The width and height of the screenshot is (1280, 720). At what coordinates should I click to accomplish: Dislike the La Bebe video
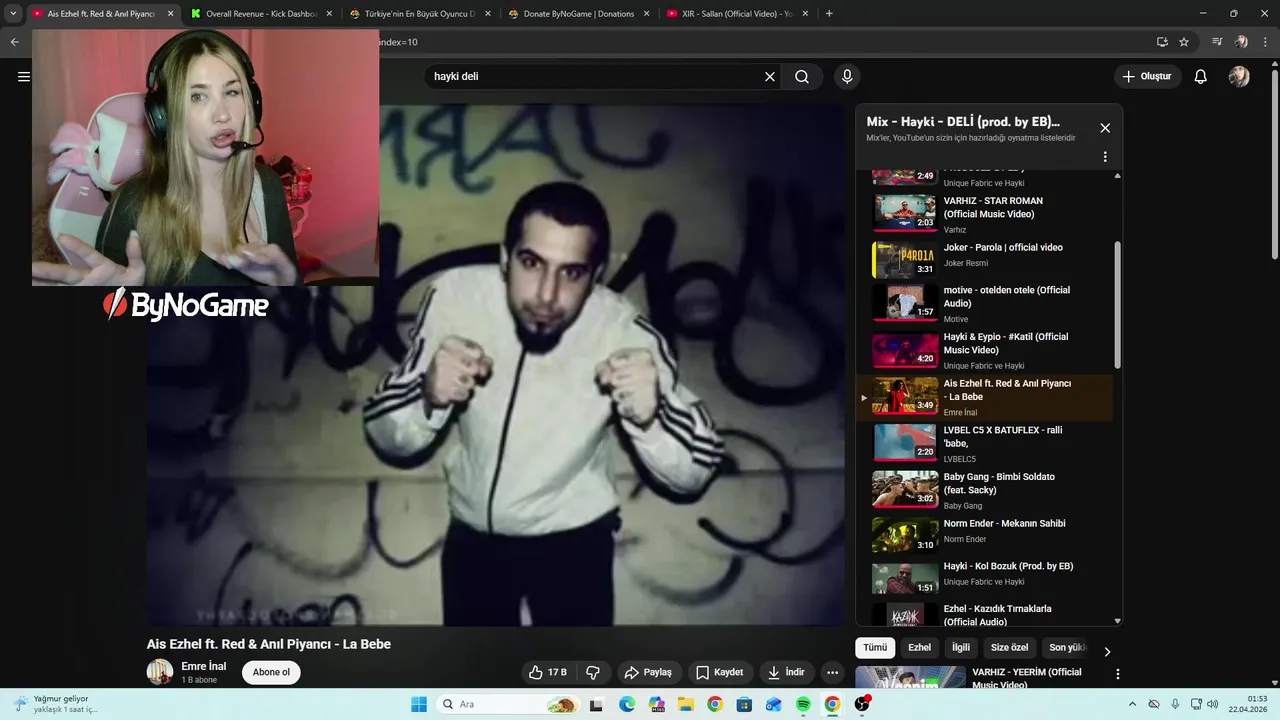(593, 672)
